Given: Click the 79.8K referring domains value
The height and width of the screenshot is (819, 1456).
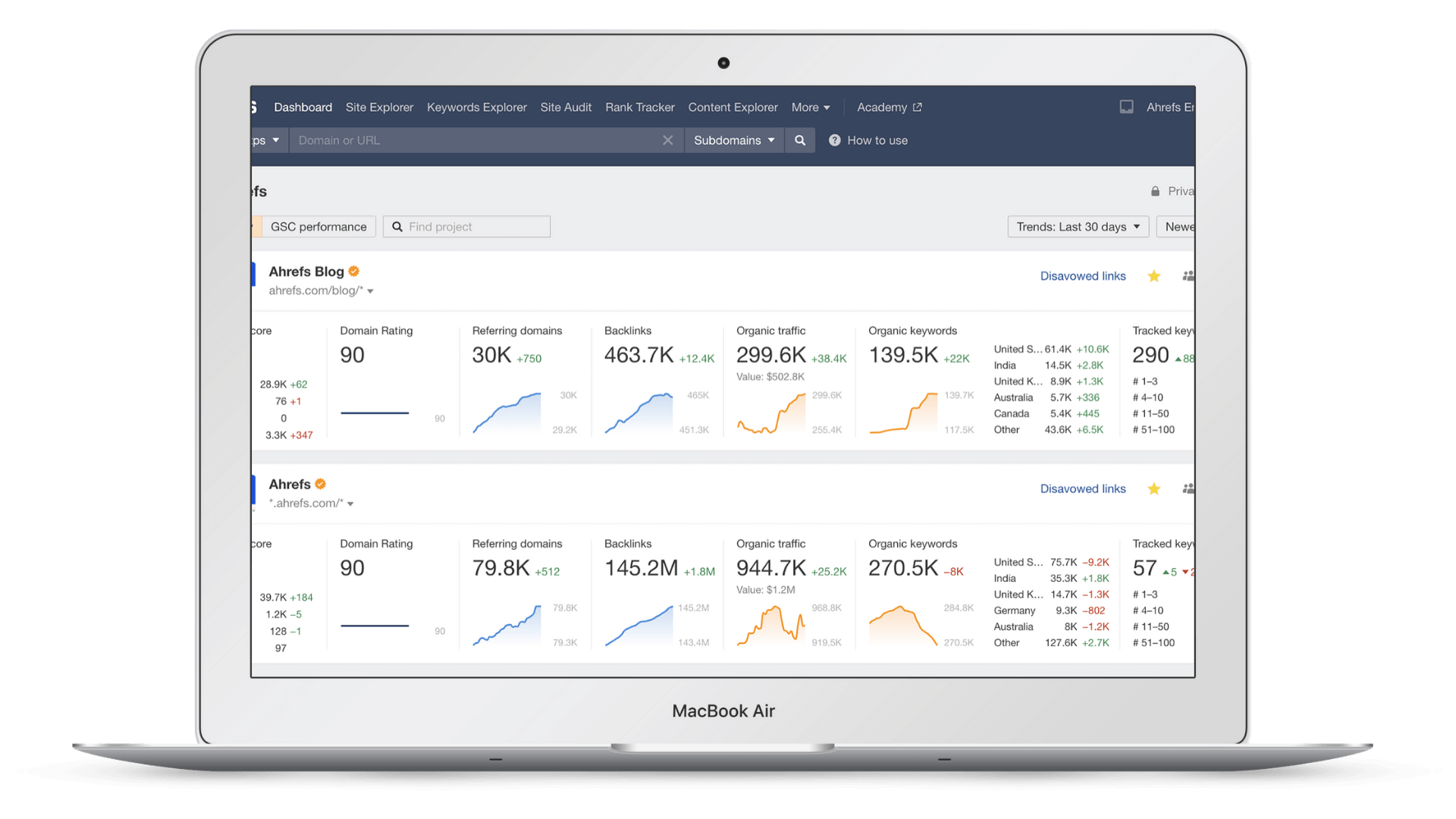Looking at the screenshot, I should [x=500, y=568].
